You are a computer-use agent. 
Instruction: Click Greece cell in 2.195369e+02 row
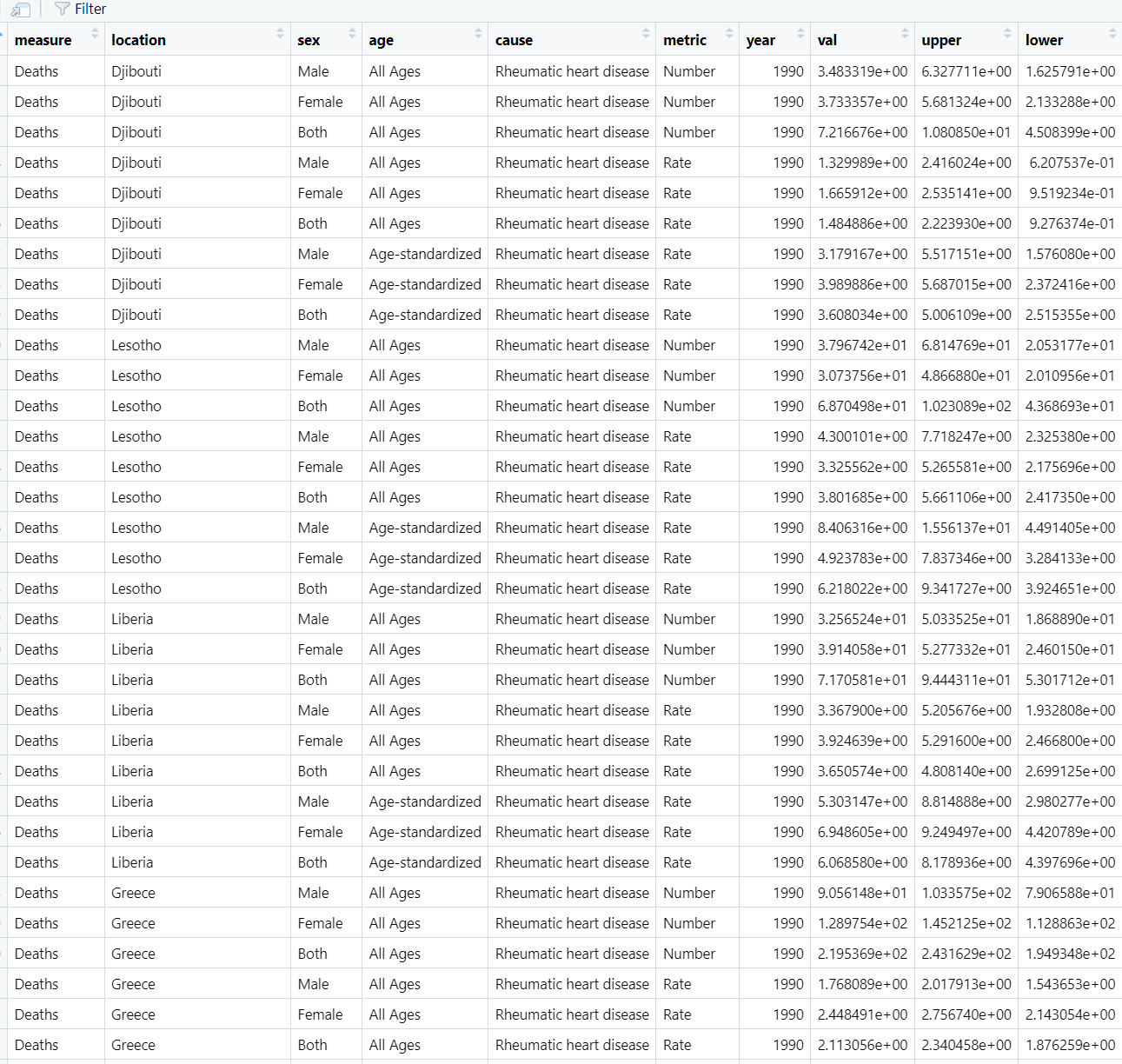[197, 954]
